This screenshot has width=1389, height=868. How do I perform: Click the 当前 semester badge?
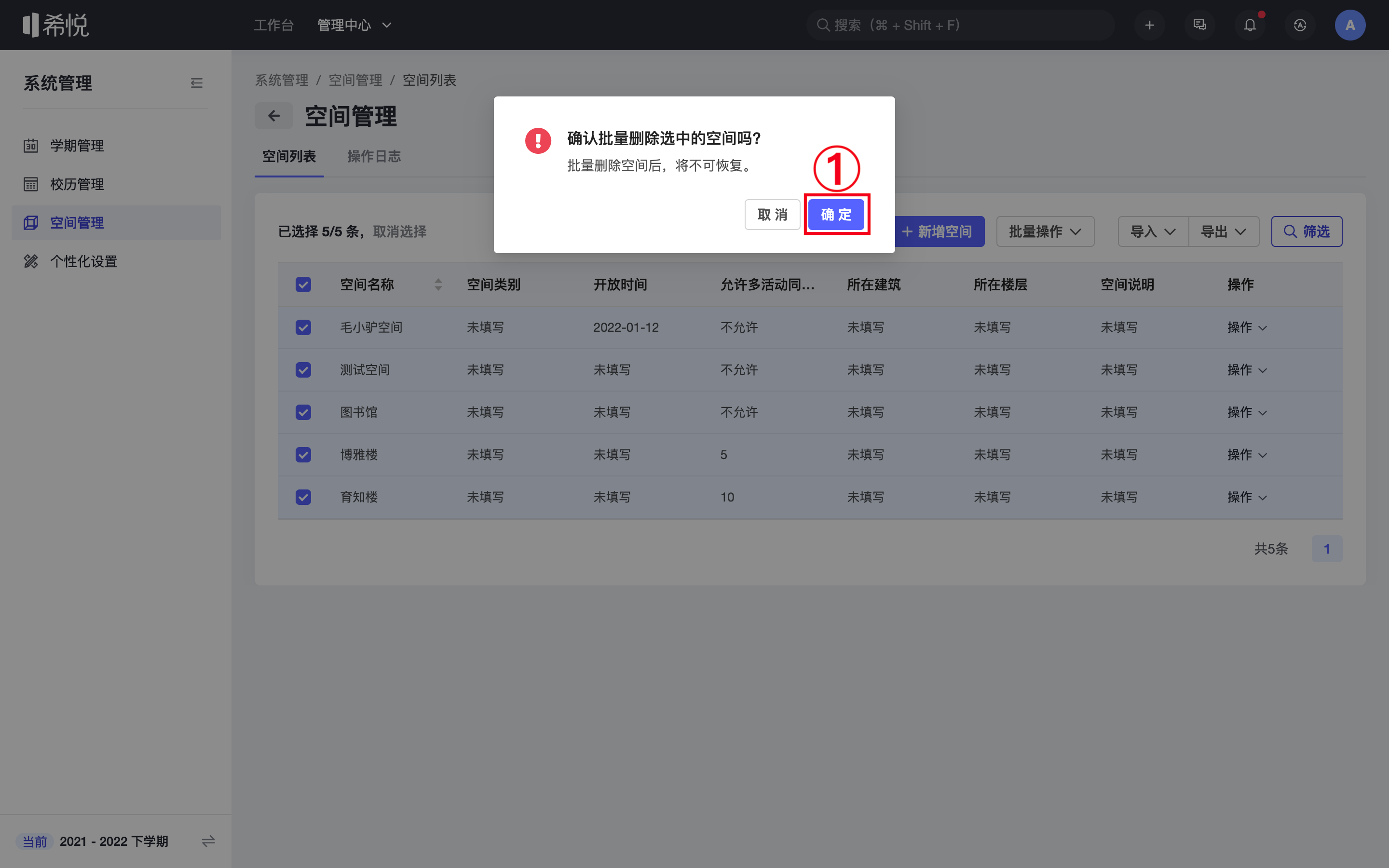point(34,841)
